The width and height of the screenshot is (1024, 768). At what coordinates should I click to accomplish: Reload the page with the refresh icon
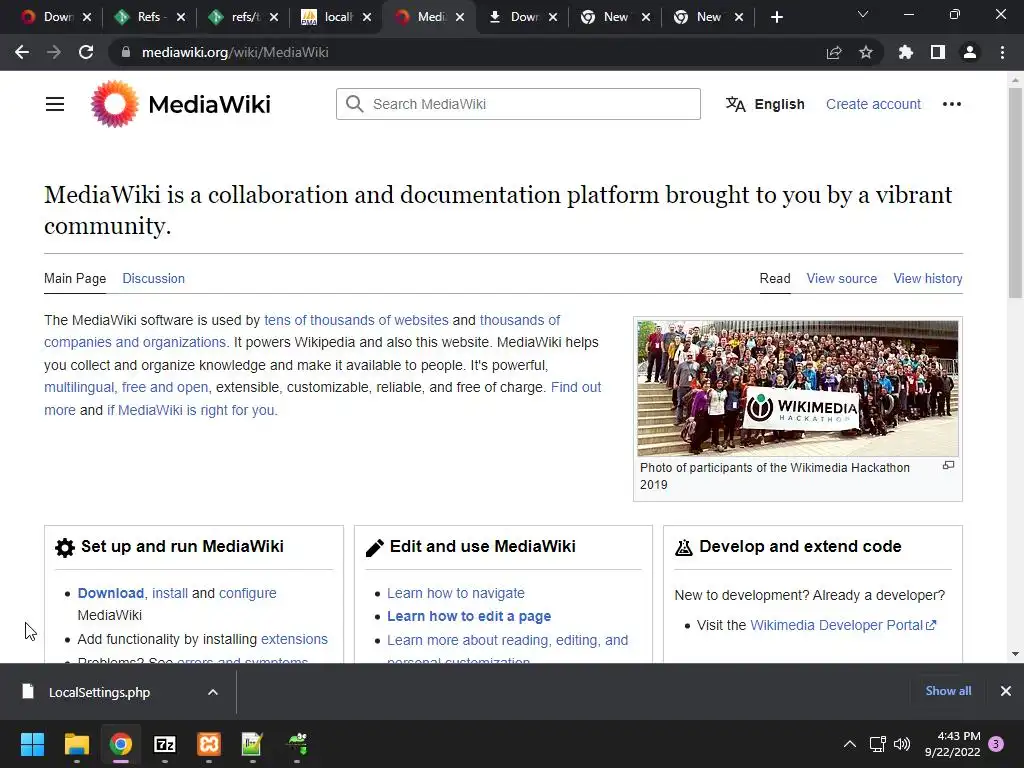coord(86,52)
